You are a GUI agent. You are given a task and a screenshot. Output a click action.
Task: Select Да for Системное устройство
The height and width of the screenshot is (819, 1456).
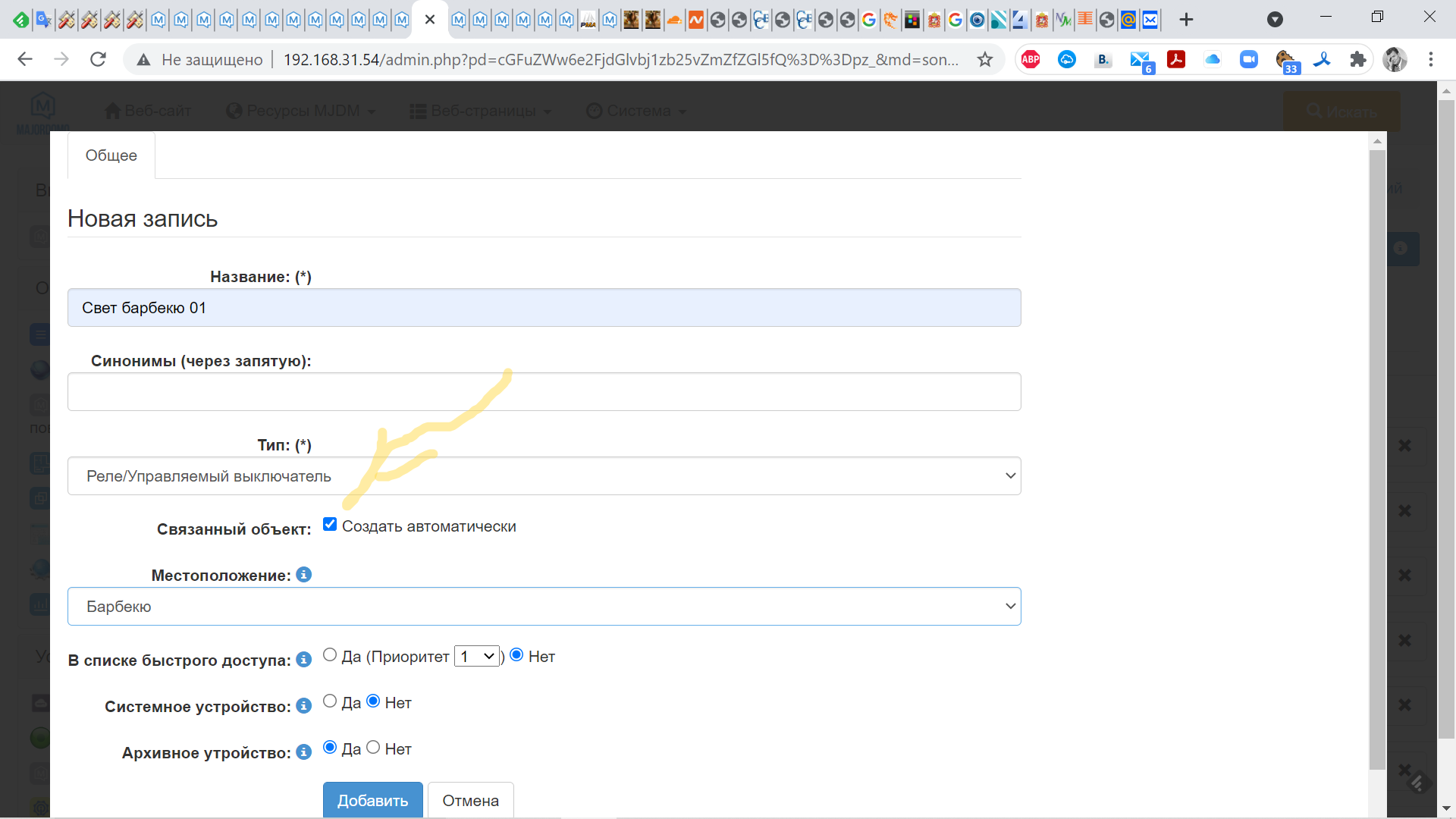point(330,701)
